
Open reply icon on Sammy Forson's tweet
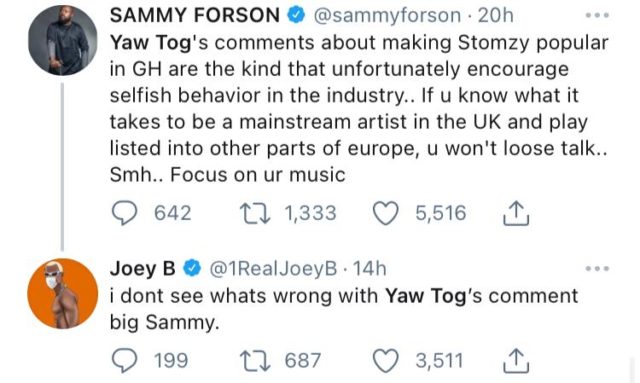124,214
